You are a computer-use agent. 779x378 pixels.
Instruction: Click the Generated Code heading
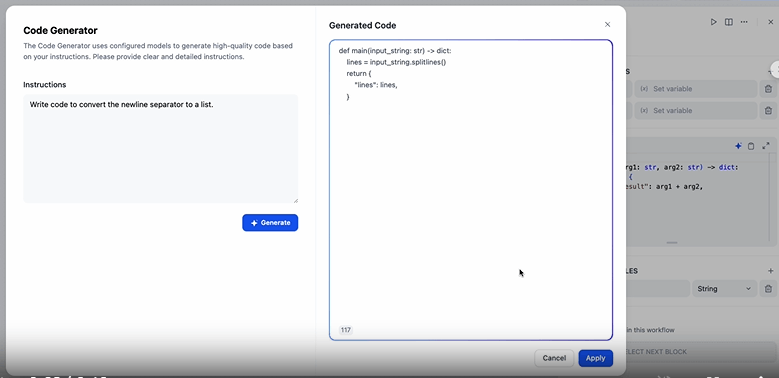[x=363, y=25]
